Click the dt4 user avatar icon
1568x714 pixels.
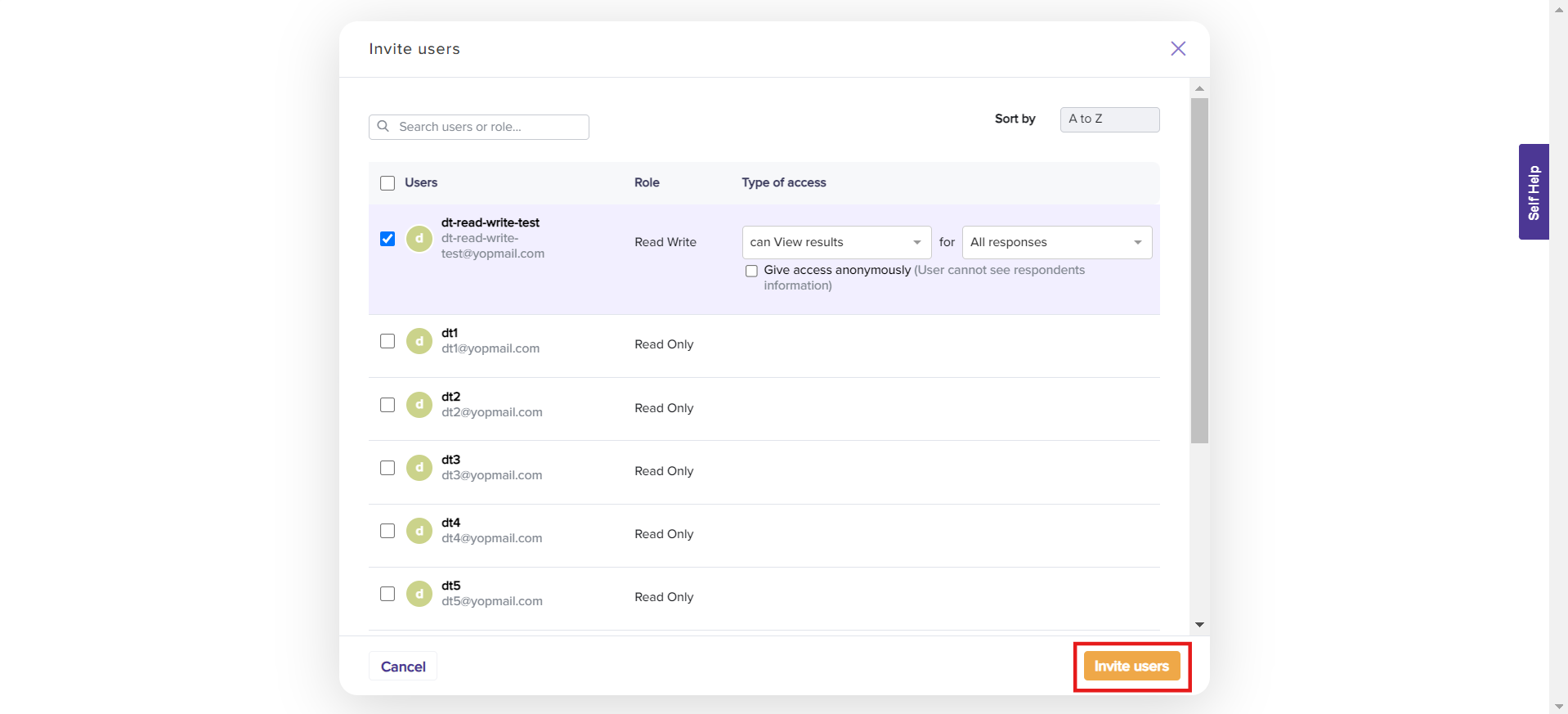tap(419, 531)
